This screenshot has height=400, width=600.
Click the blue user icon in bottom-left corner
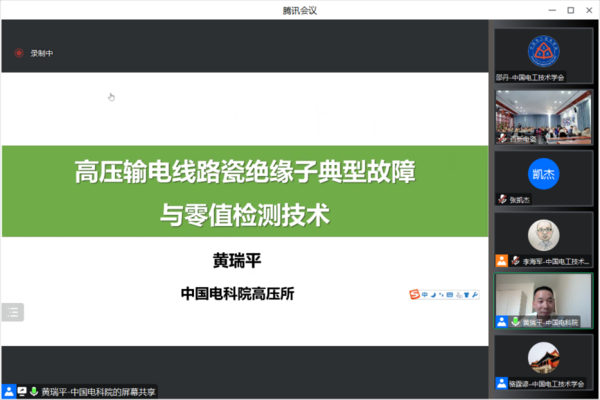click(x=9, y=391)
